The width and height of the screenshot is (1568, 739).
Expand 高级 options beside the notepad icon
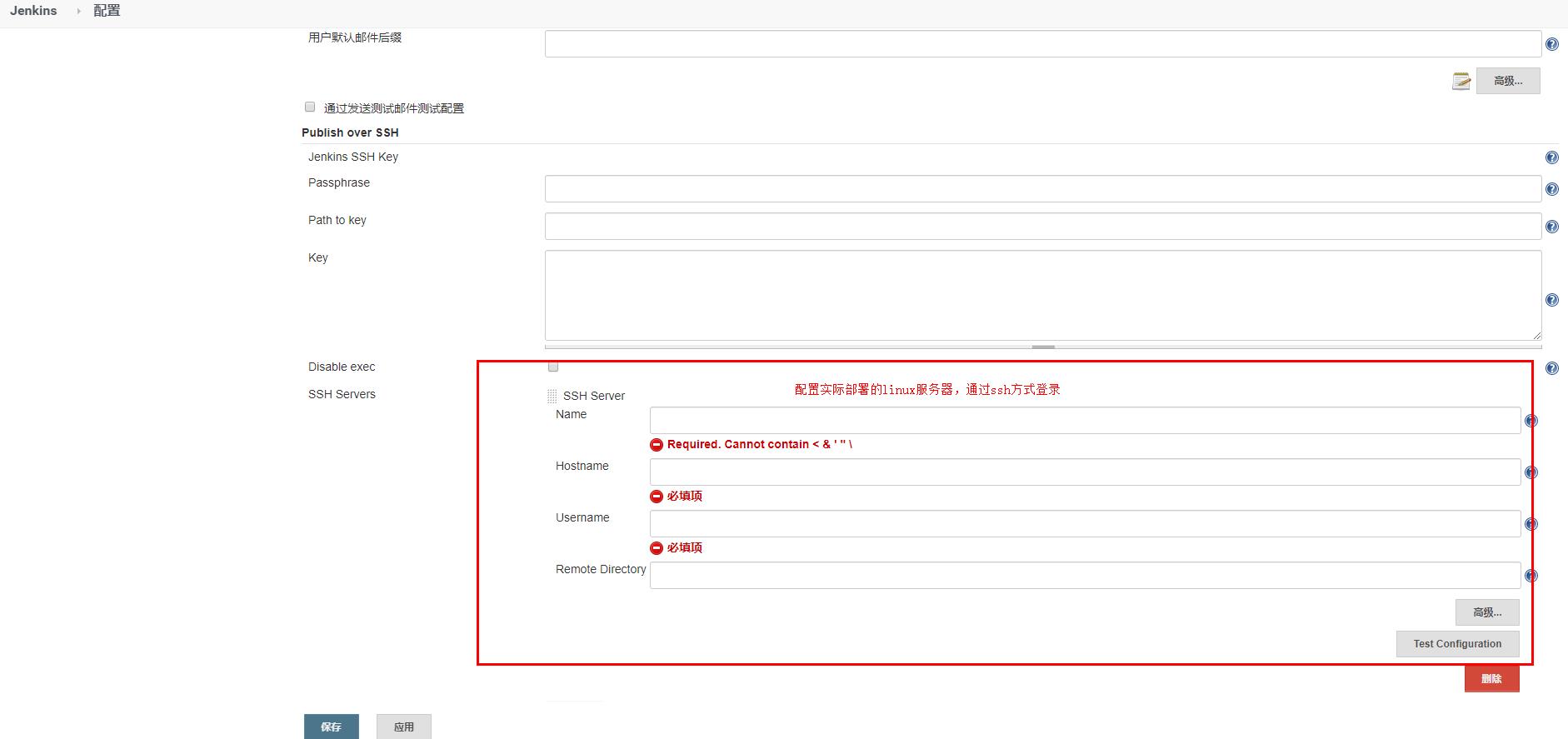(1508, 81)
